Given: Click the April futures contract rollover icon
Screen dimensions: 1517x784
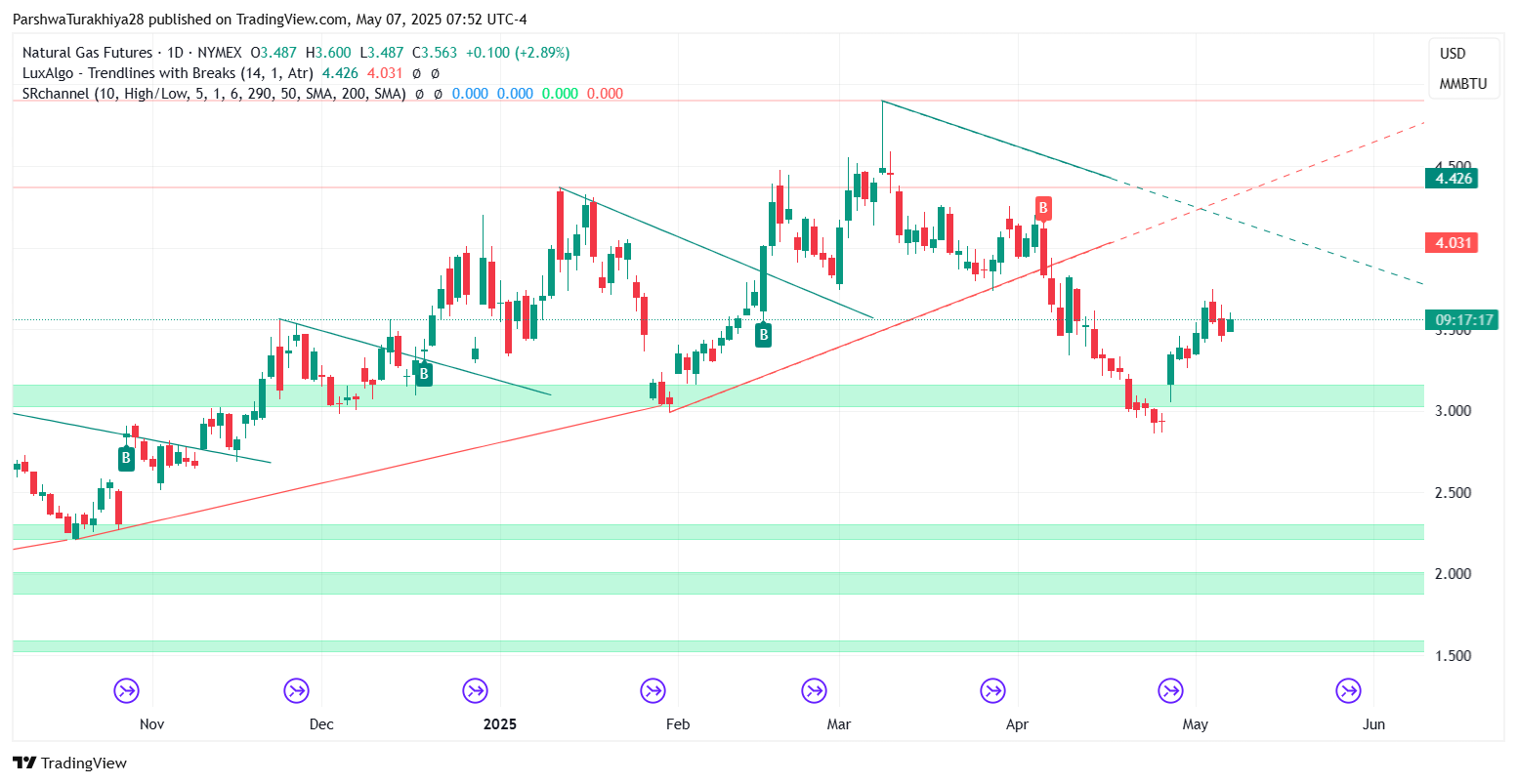Looking at the screenshot, I should click(x=992, y=691).
